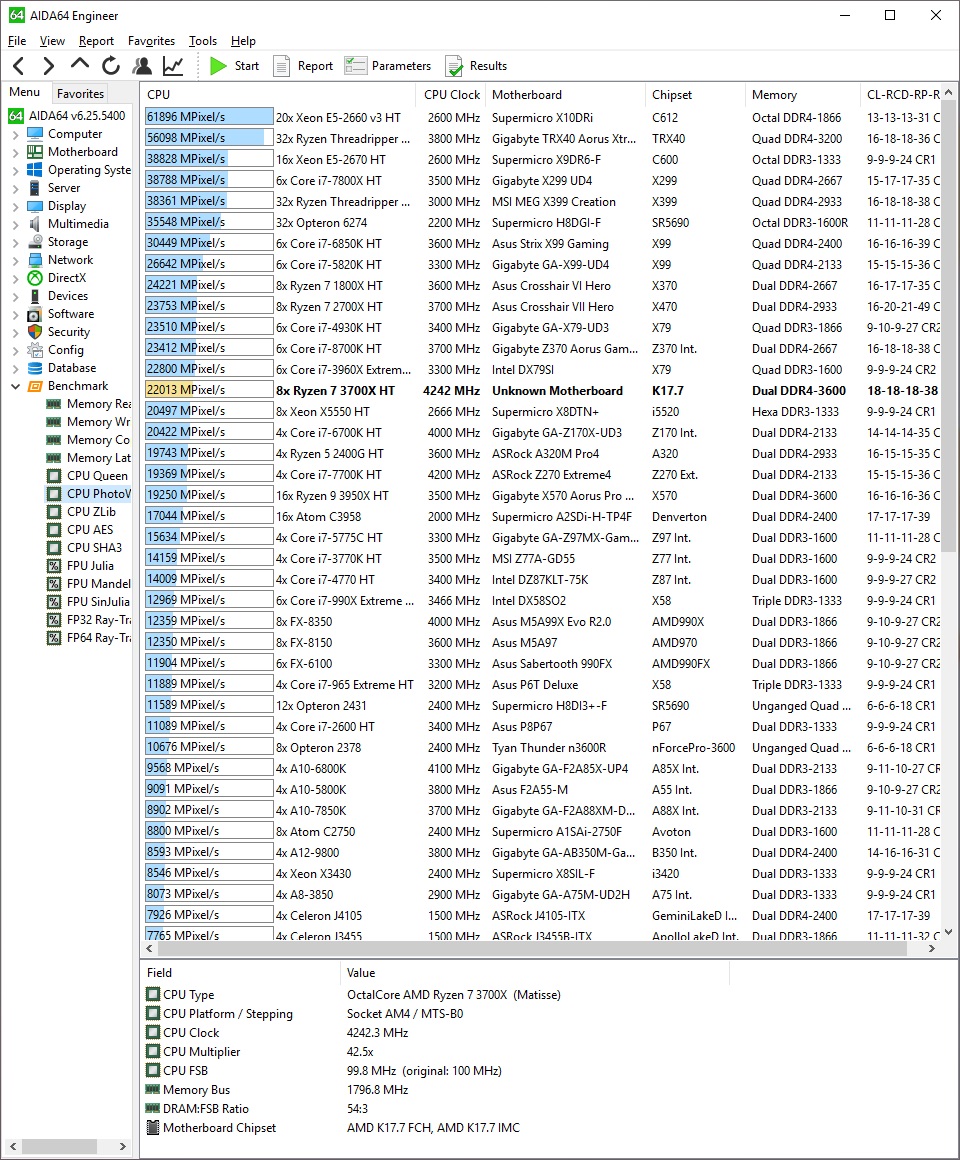
Task: Open the CPU Queen benchmark
Action: 96,476
